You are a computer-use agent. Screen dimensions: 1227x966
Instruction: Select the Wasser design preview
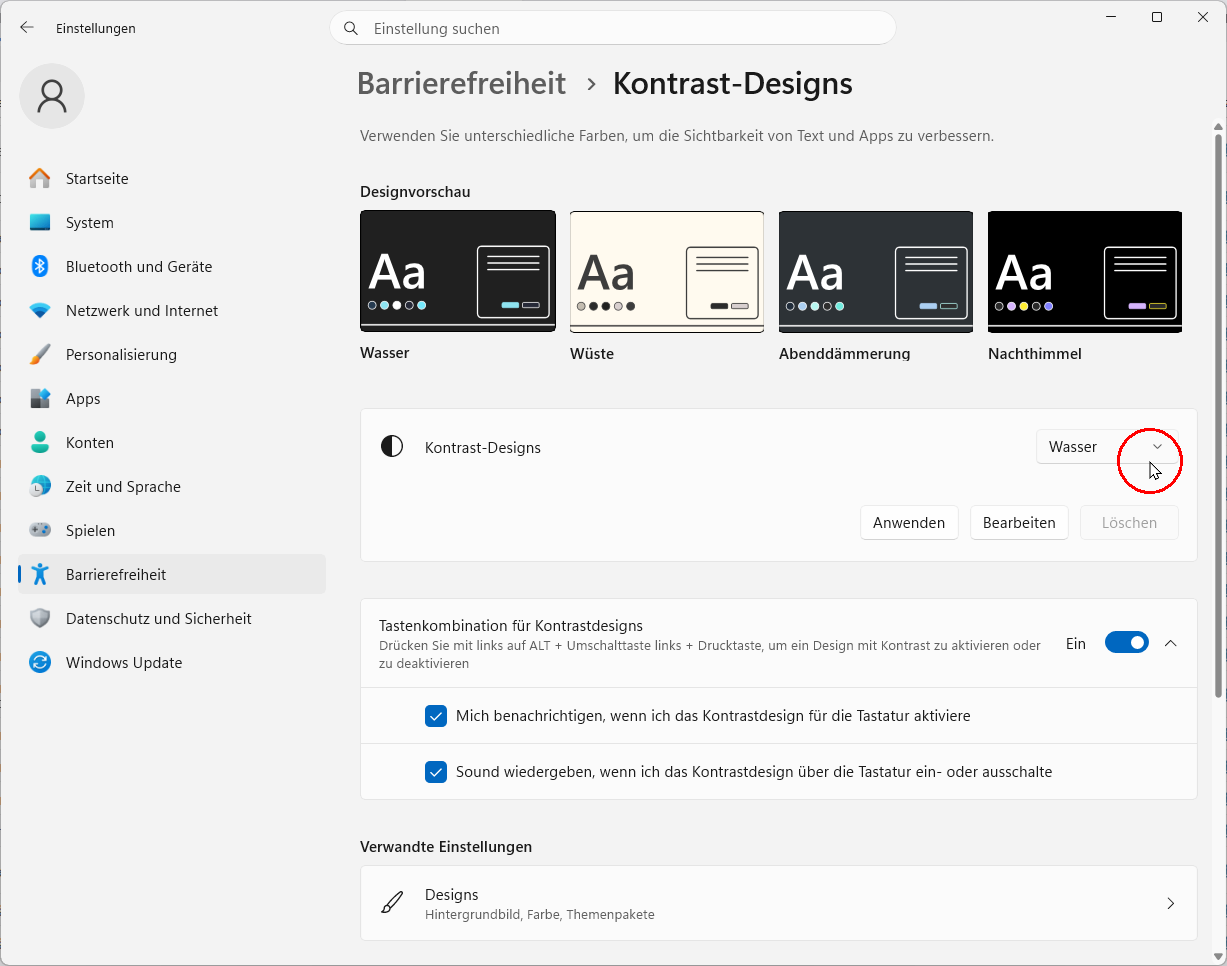(x=458, y=271)
